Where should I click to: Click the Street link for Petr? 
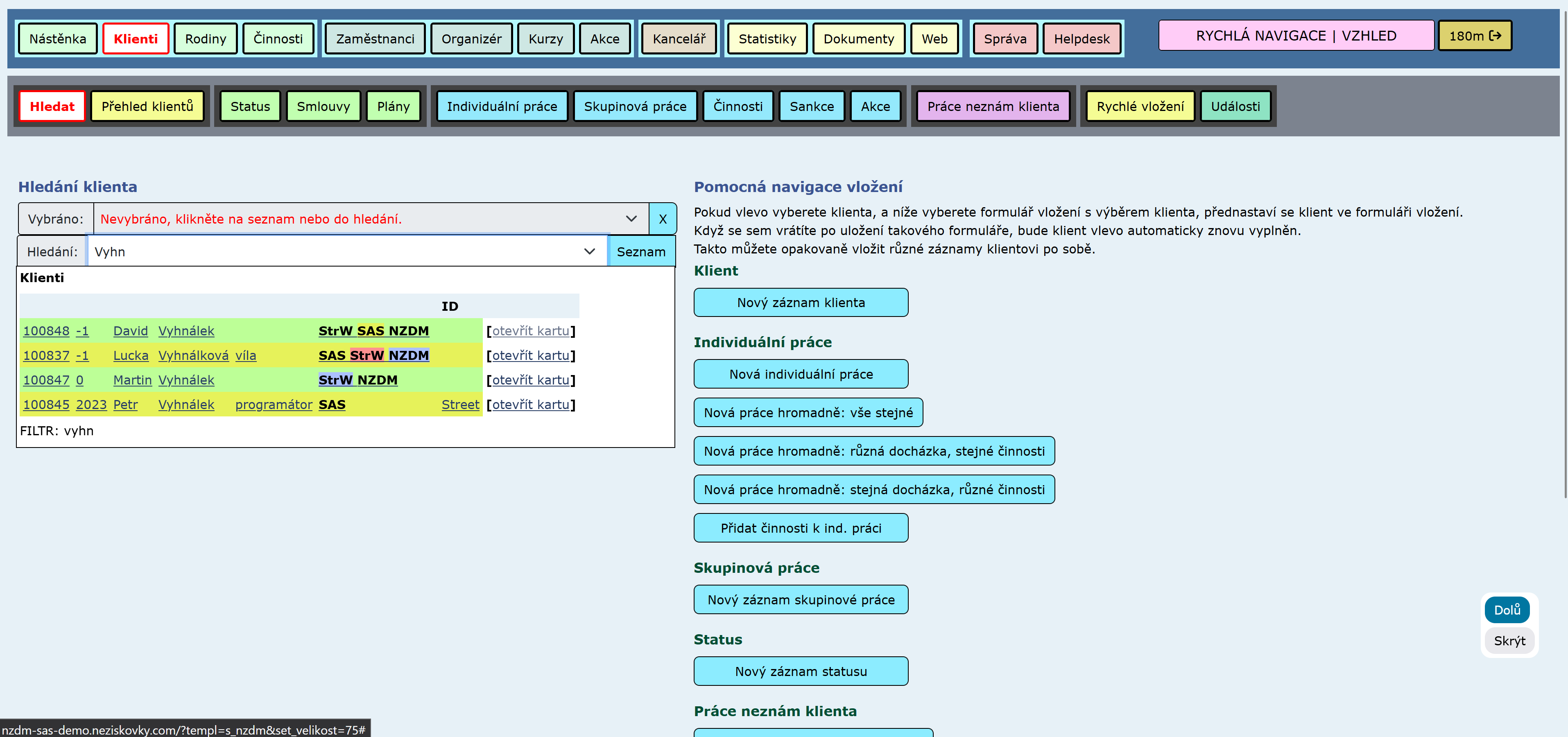459,405
